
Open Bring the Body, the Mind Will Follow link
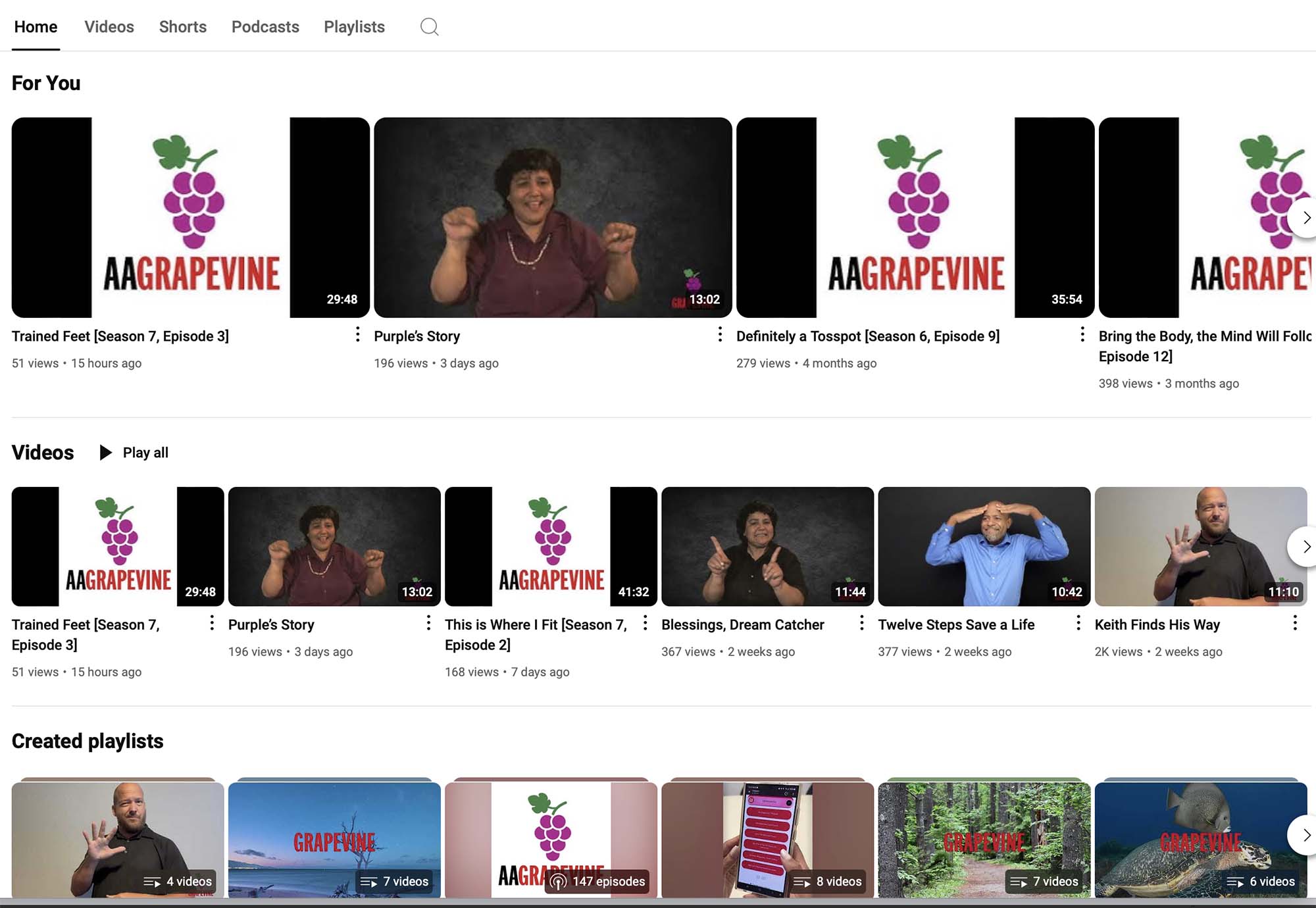point(1205,346)
